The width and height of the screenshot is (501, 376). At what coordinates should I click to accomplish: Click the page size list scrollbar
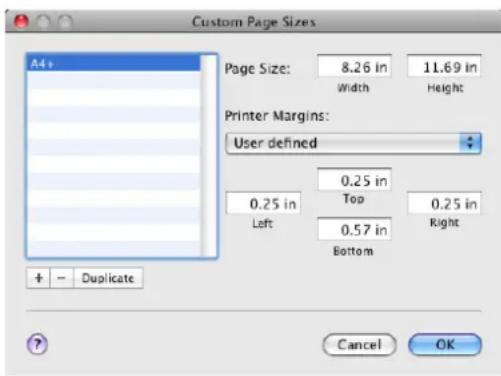[x=209, y=156]
